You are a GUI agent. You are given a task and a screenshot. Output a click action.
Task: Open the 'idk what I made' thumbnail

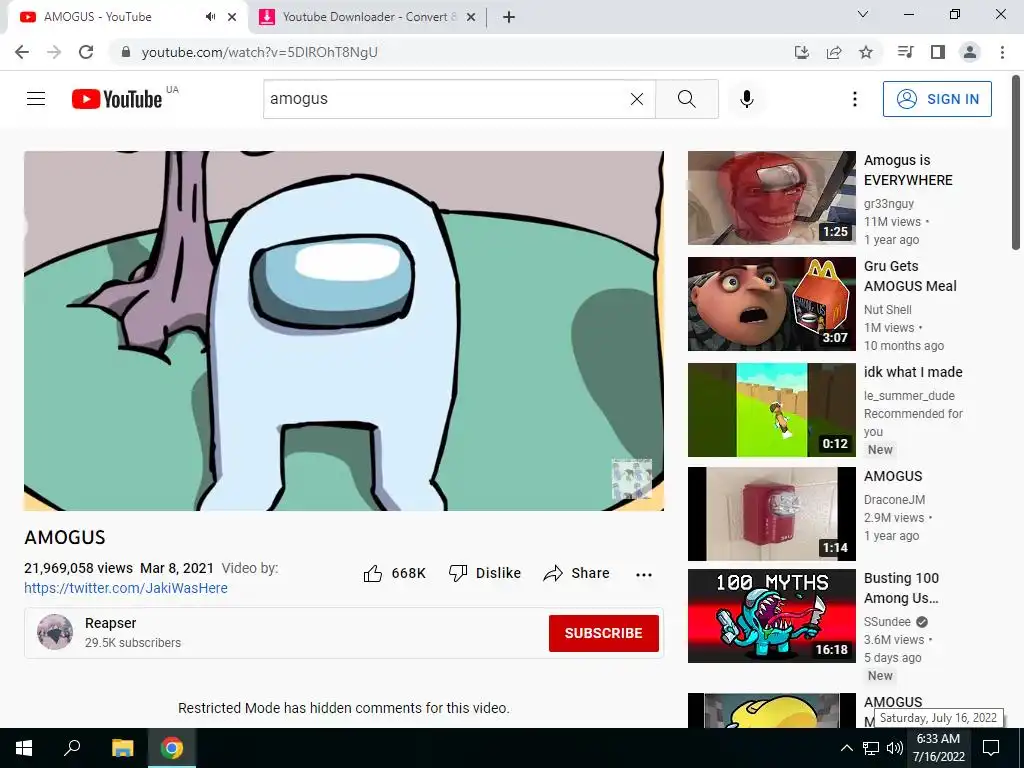pos(771,409)
